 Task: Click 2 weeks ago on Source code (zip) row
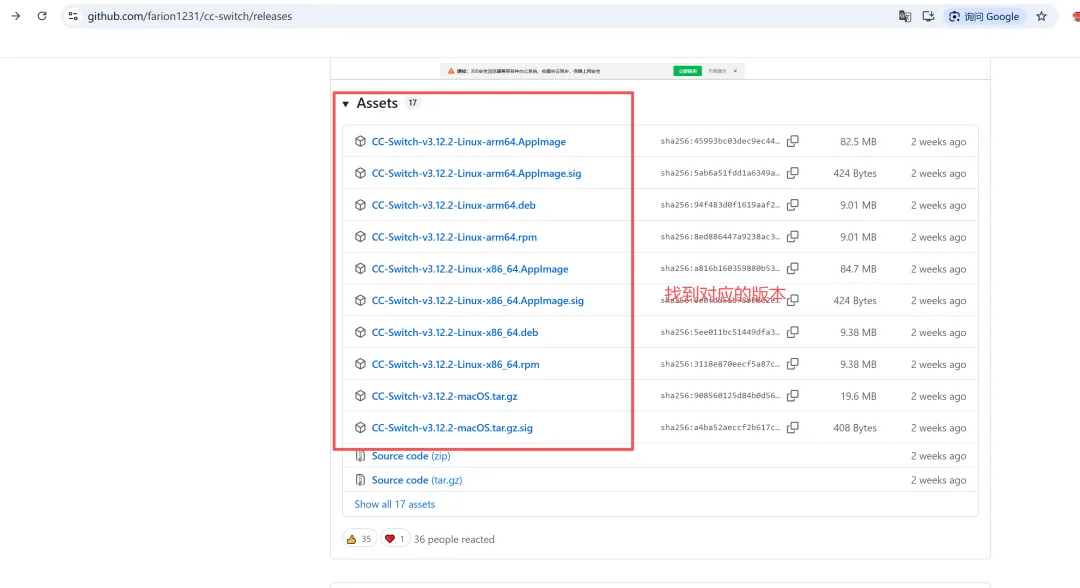pyautogui.click(x=938, y=456)
